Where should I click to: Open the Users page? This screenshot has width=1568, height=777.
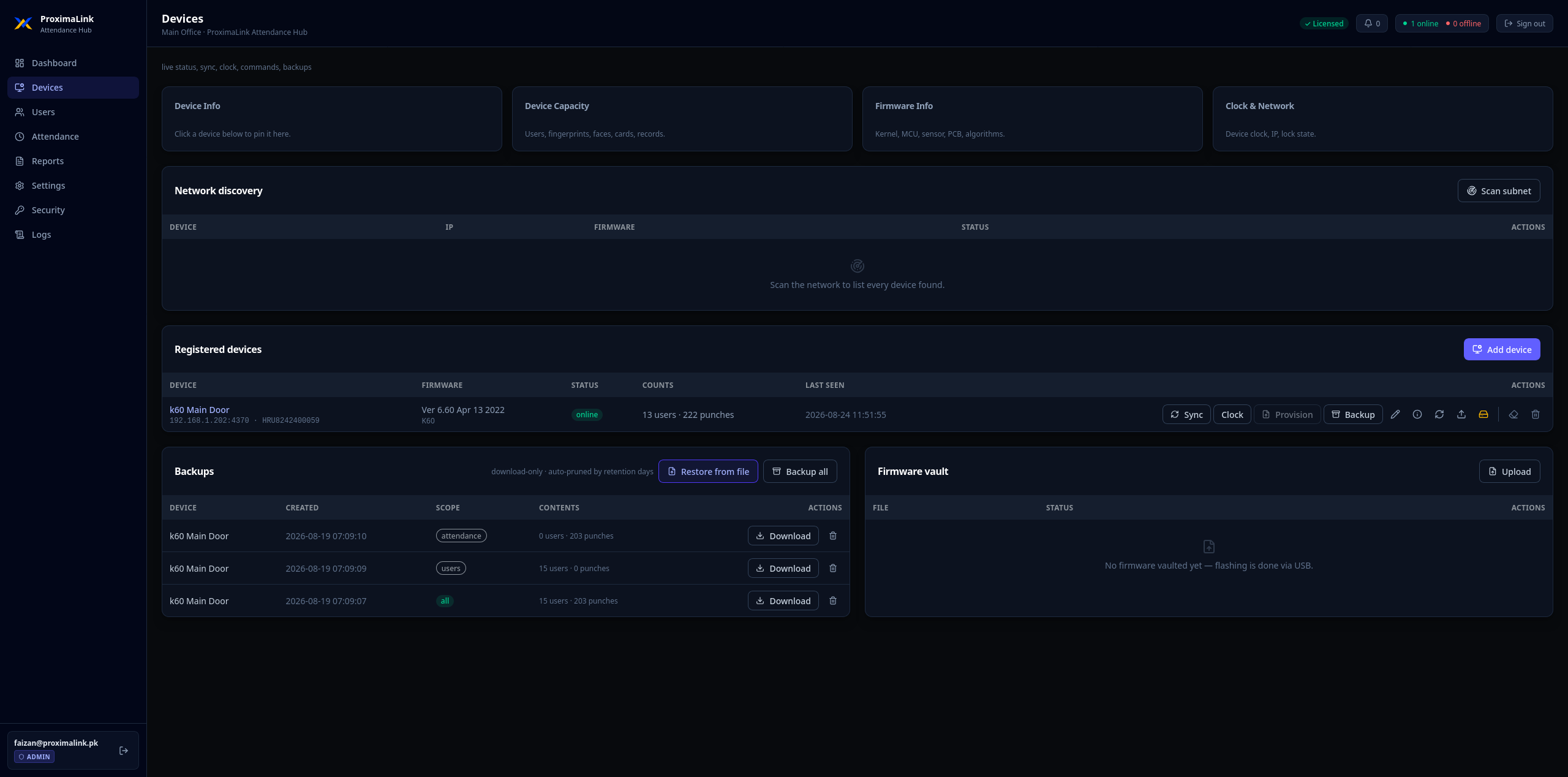pos(73,112)
